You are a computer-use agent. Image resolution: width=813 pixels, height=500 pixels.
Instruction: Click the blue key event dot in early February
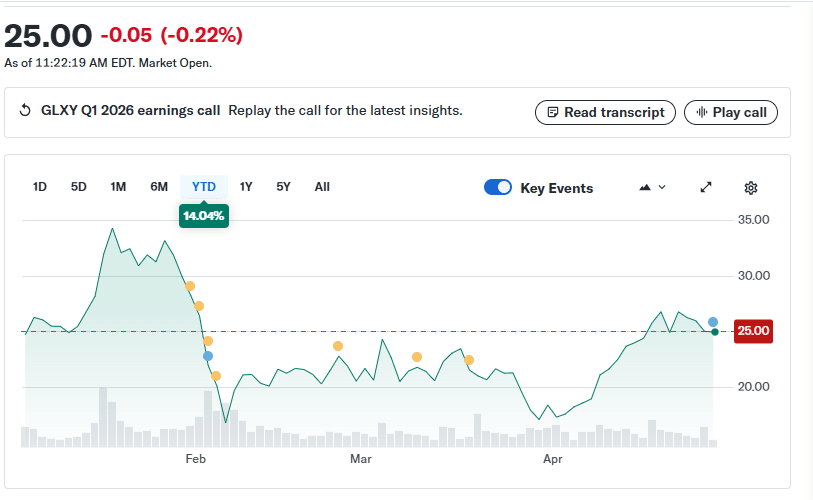pyautogui.click(x=208, y=356)
